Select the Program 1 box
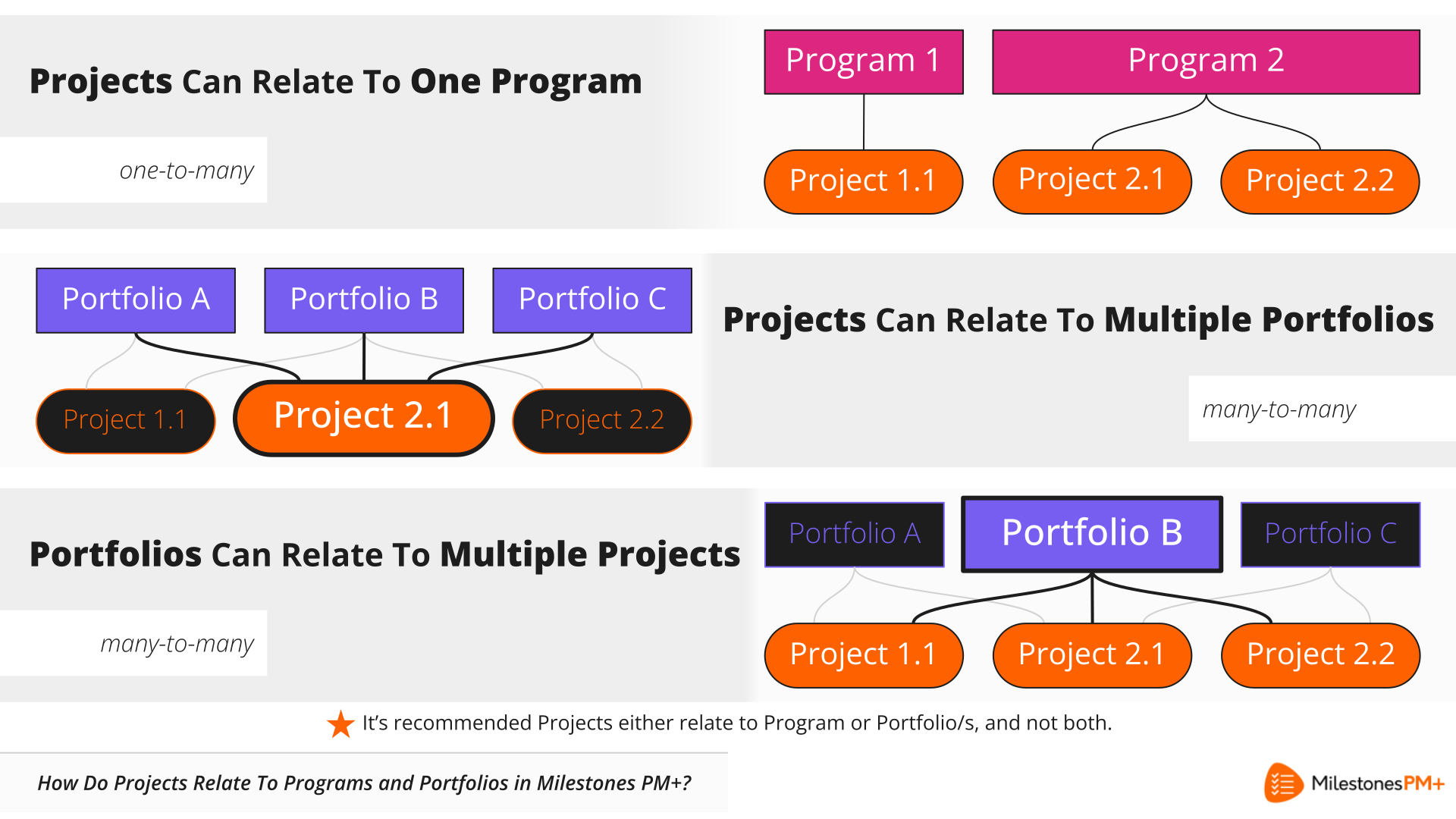The width and height of the screenshot is (1456, 819). tap(864, 62)
